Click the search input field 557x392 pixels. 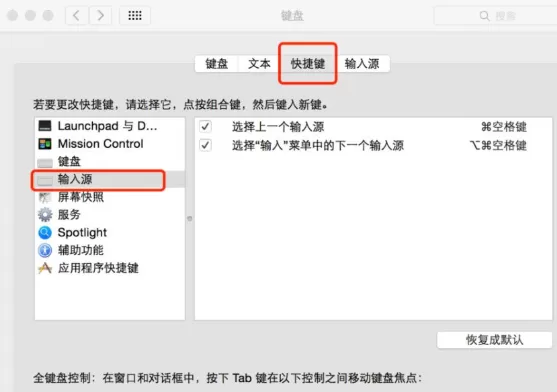(496, 16)
